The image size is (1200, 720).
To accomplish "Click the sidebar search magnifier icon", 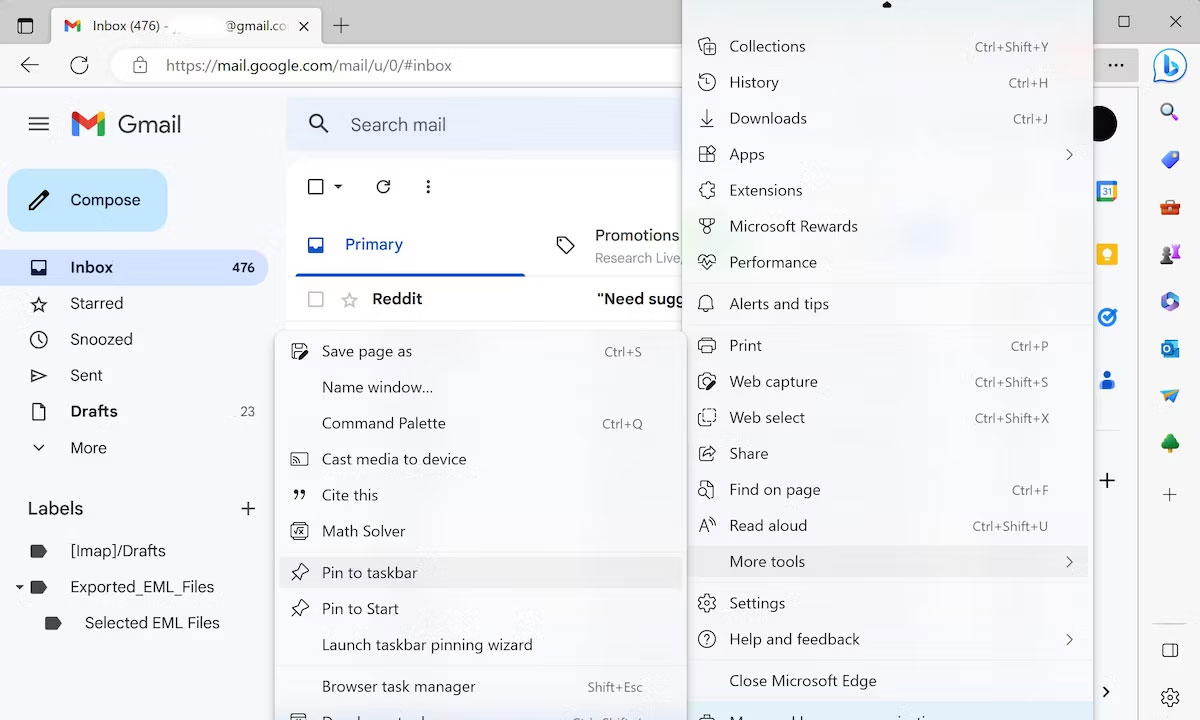I will pyautogui.click(x=1169, y=111).
